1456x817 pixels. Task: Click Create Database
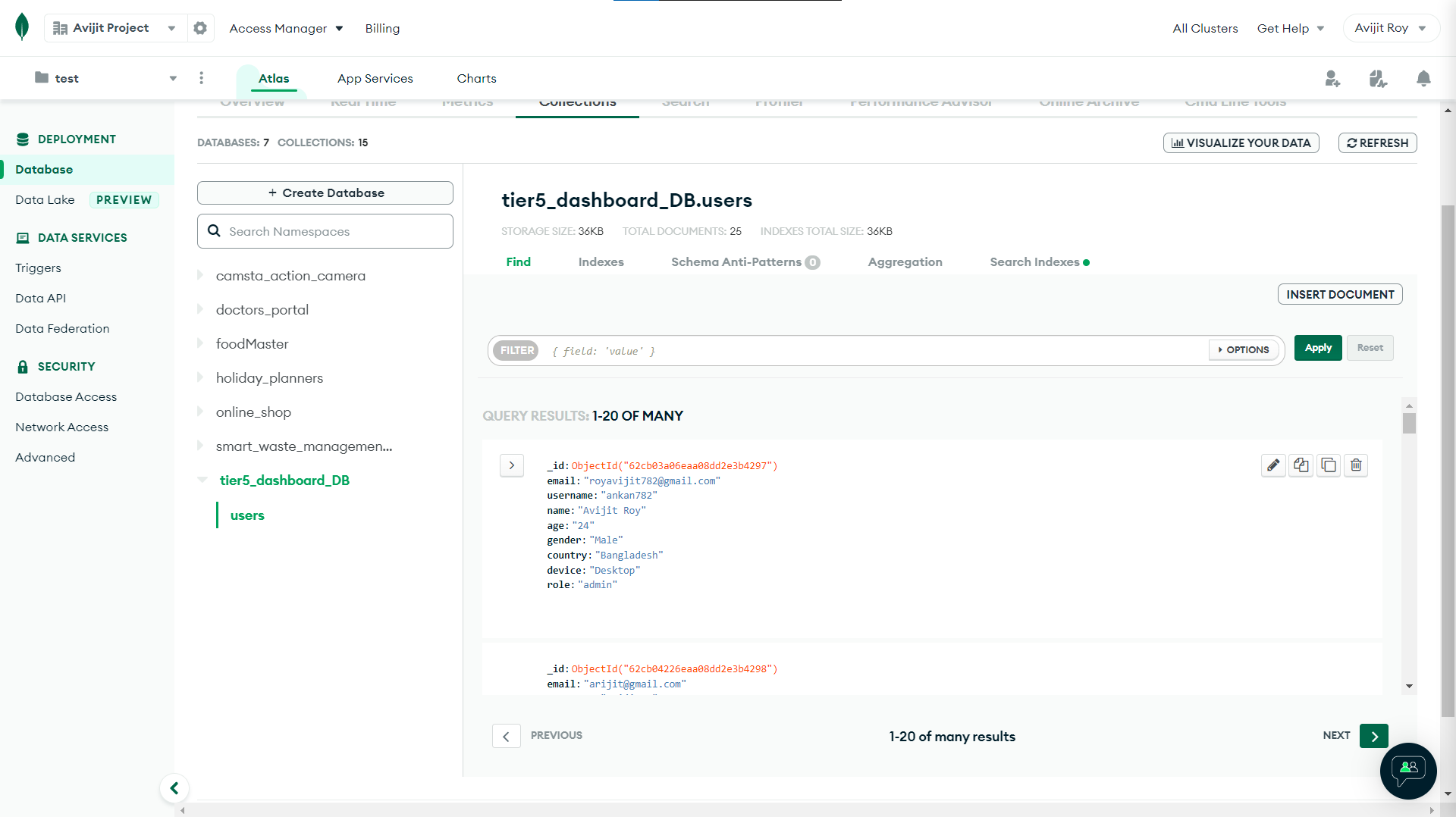click(x=325, y=193)
